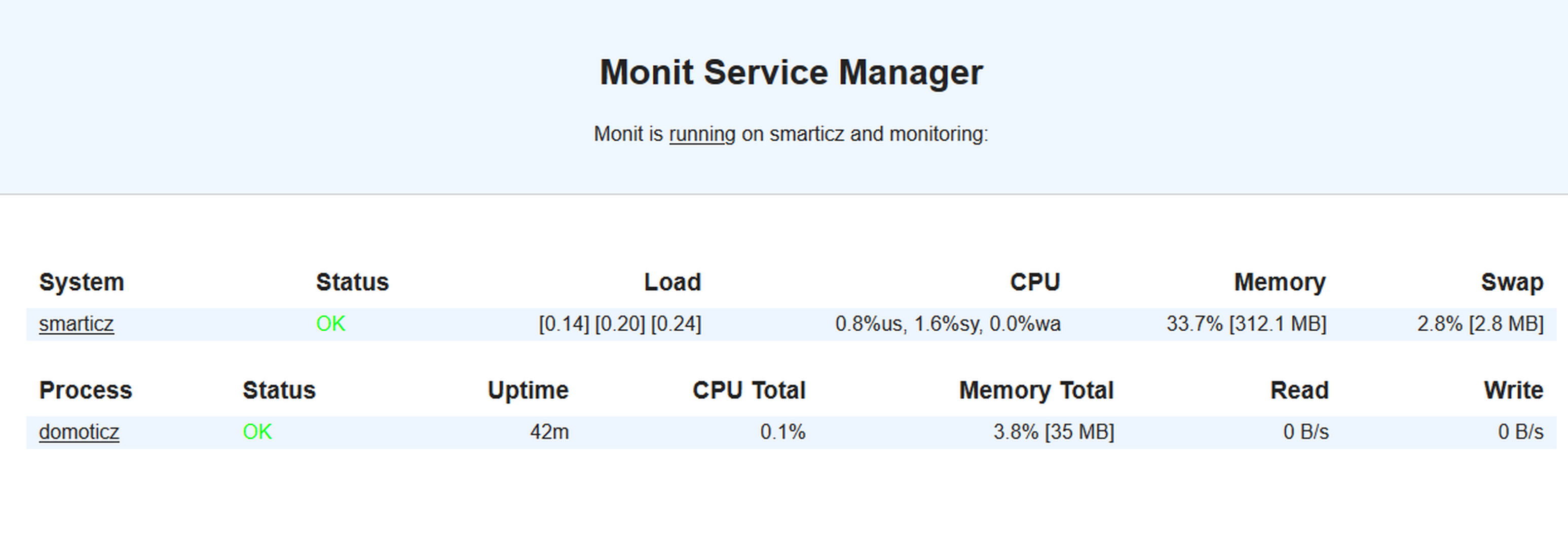The image size is (1568, 547).
Task: Click the green OK status for domoticz
Action: [257, 432]
